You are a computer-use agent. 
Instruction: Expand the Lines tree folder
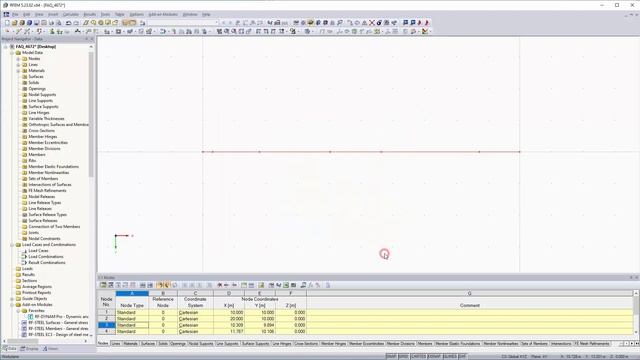[x=18, y=65]
